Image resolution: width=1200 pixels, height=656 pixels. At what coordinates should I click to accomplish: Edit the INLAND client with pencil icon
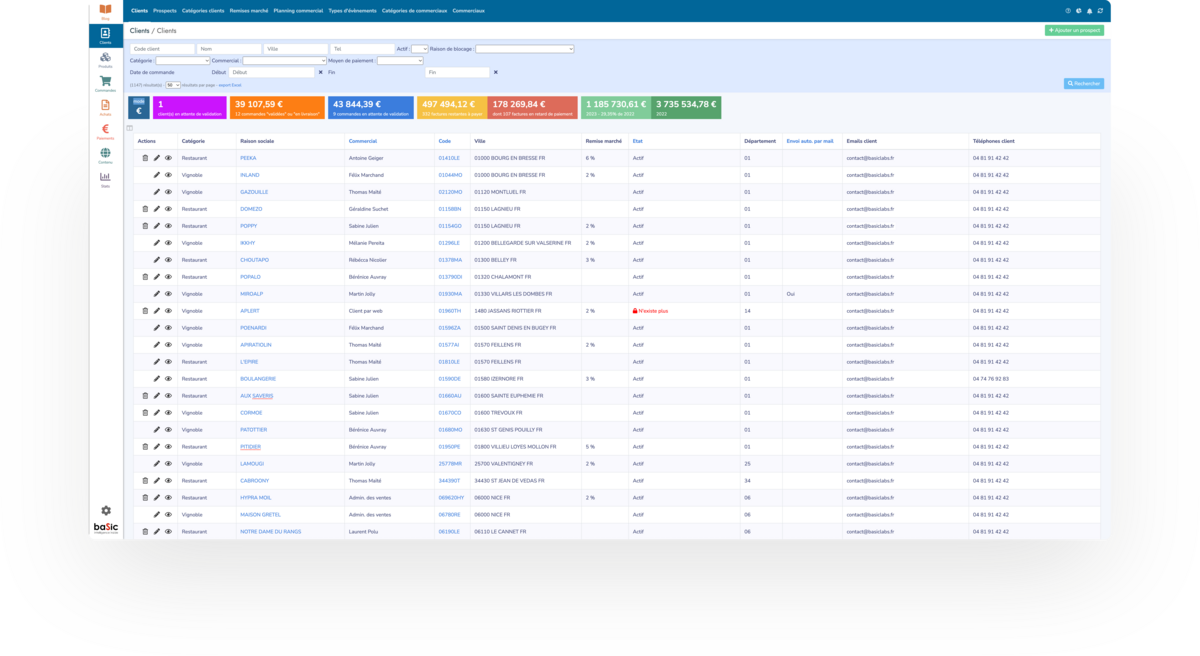tap(156, 175)
